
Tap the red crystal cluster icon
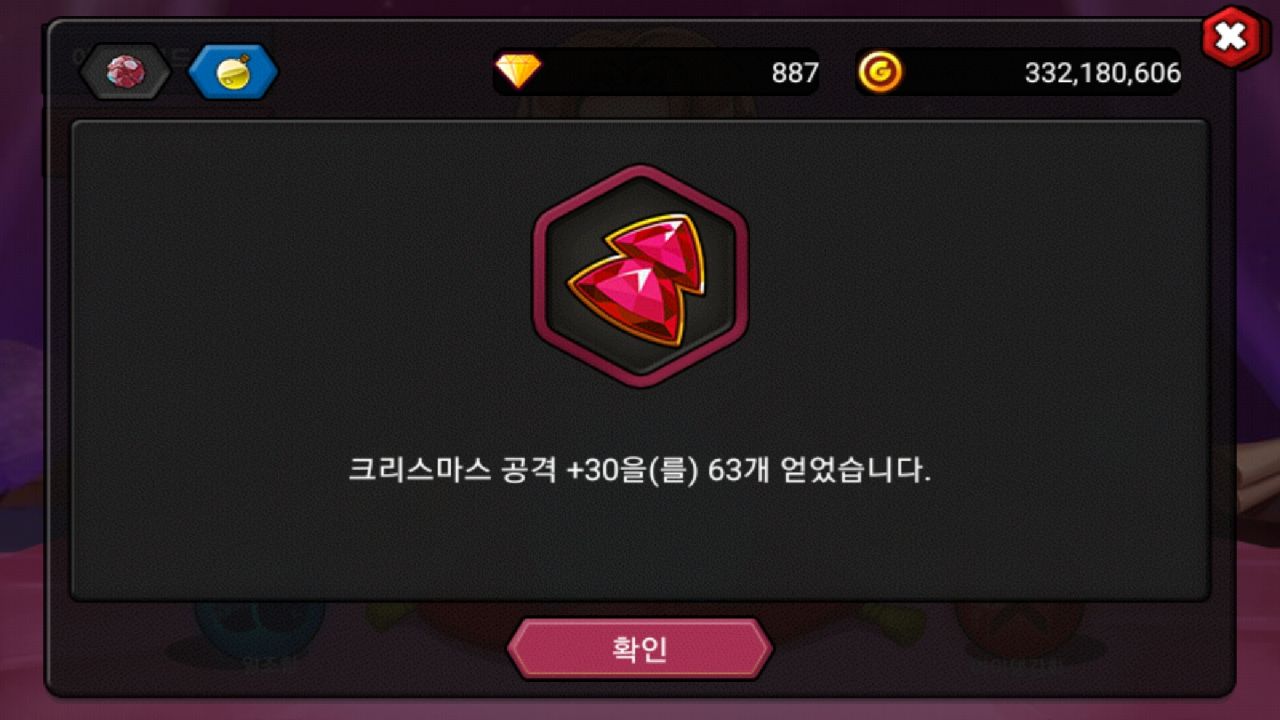tap(125, 72)
